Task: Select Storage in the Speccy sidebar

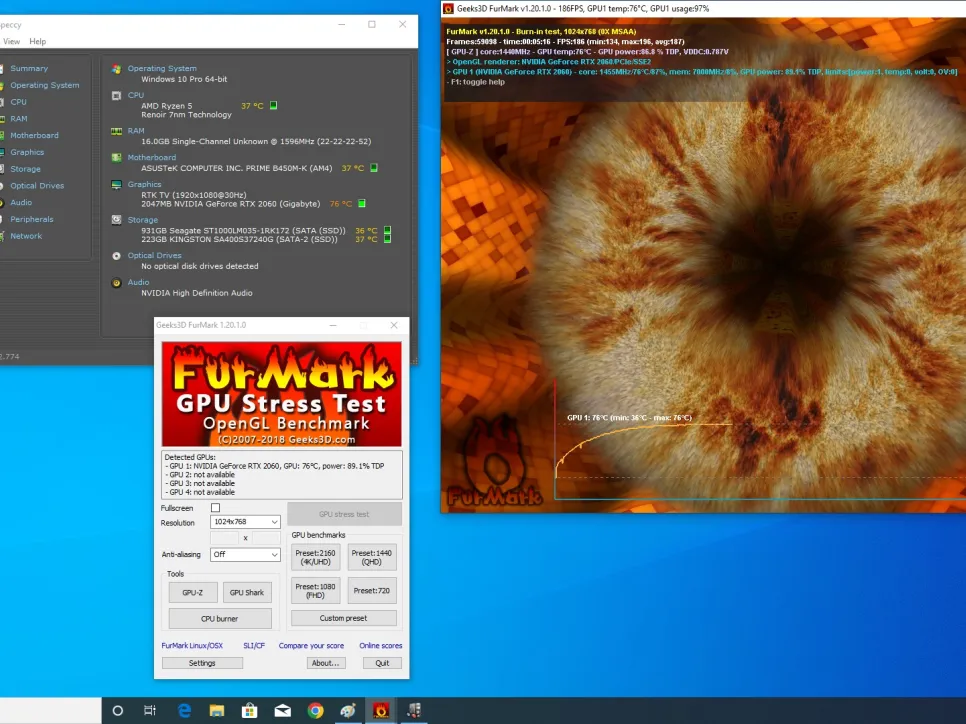Action: (x=25, y=169)
